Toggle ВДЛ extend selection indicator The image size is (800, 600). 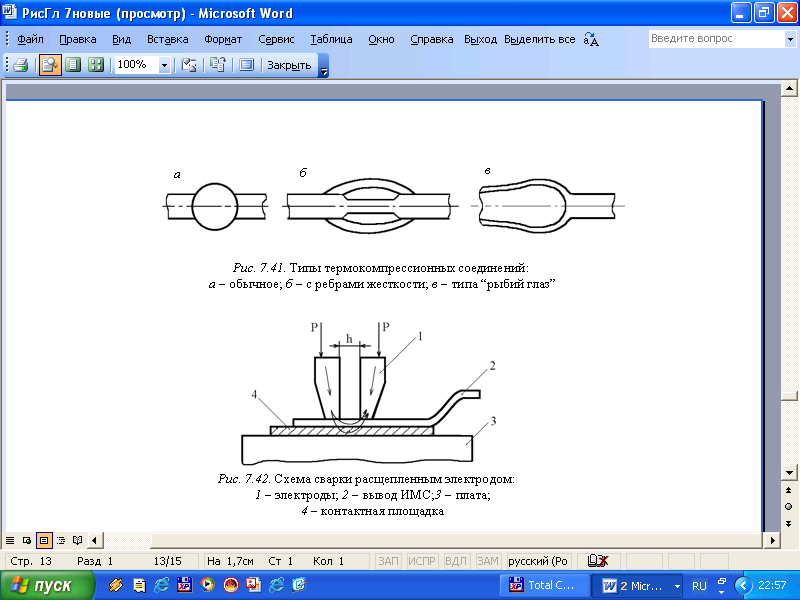456,561
